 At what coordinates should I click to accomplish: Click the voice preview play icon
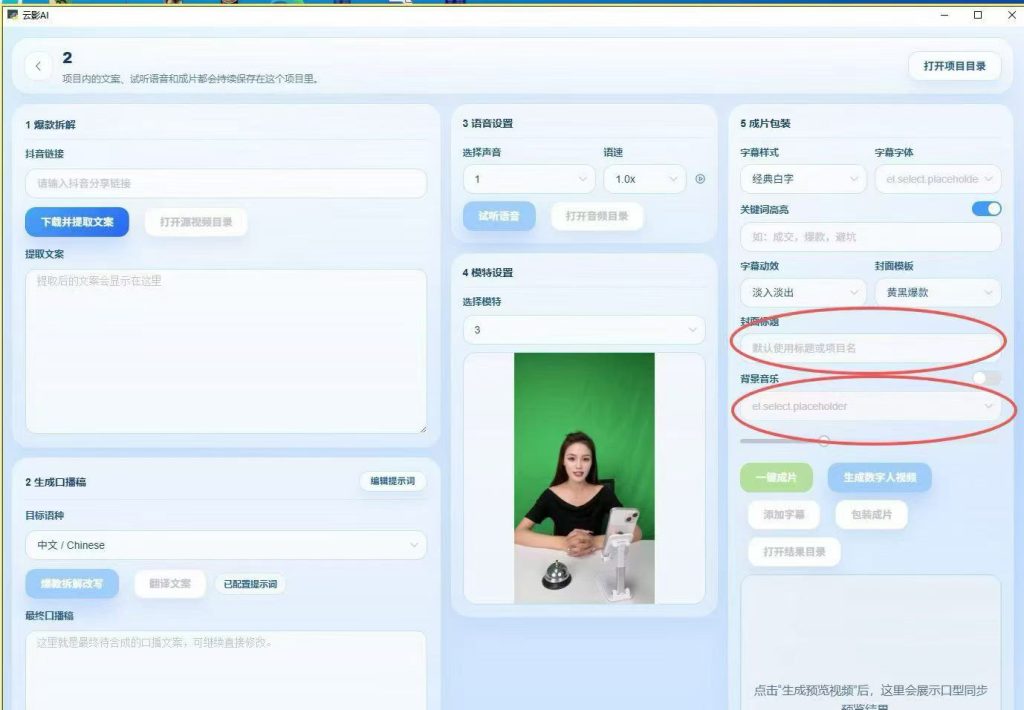click(700, 179)
